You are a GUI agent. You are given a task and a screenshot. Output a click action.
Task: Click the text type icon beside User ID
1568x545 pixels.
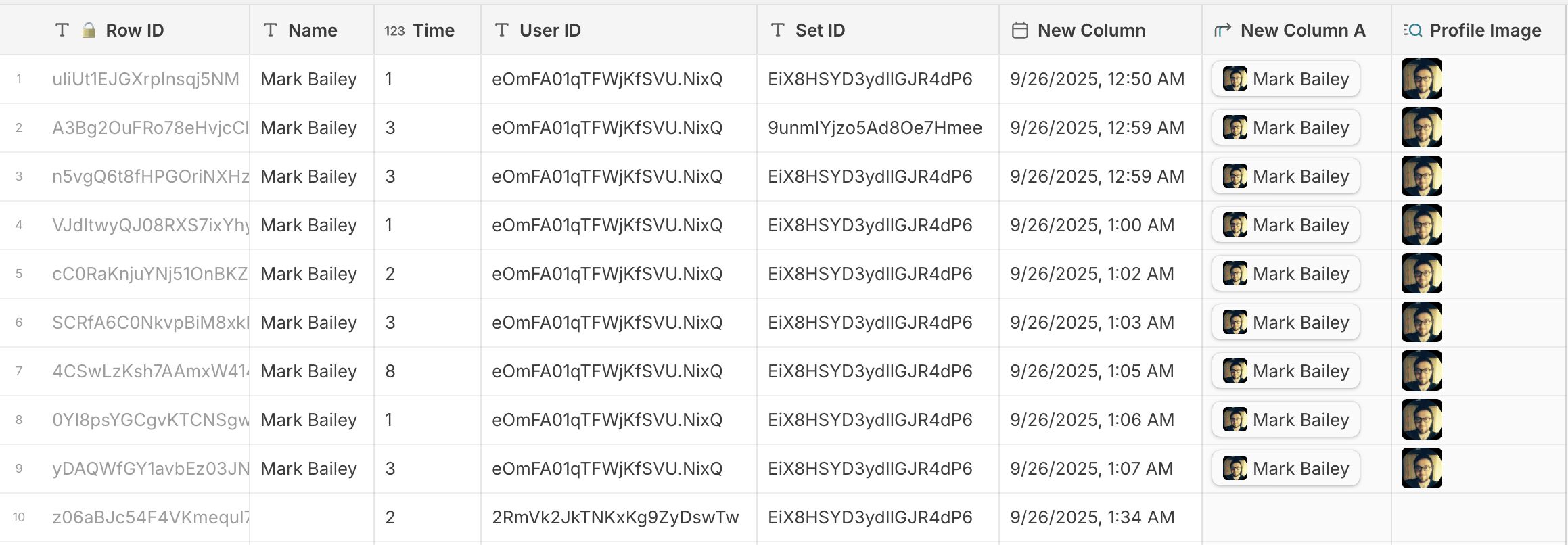(x=502, y=30)
